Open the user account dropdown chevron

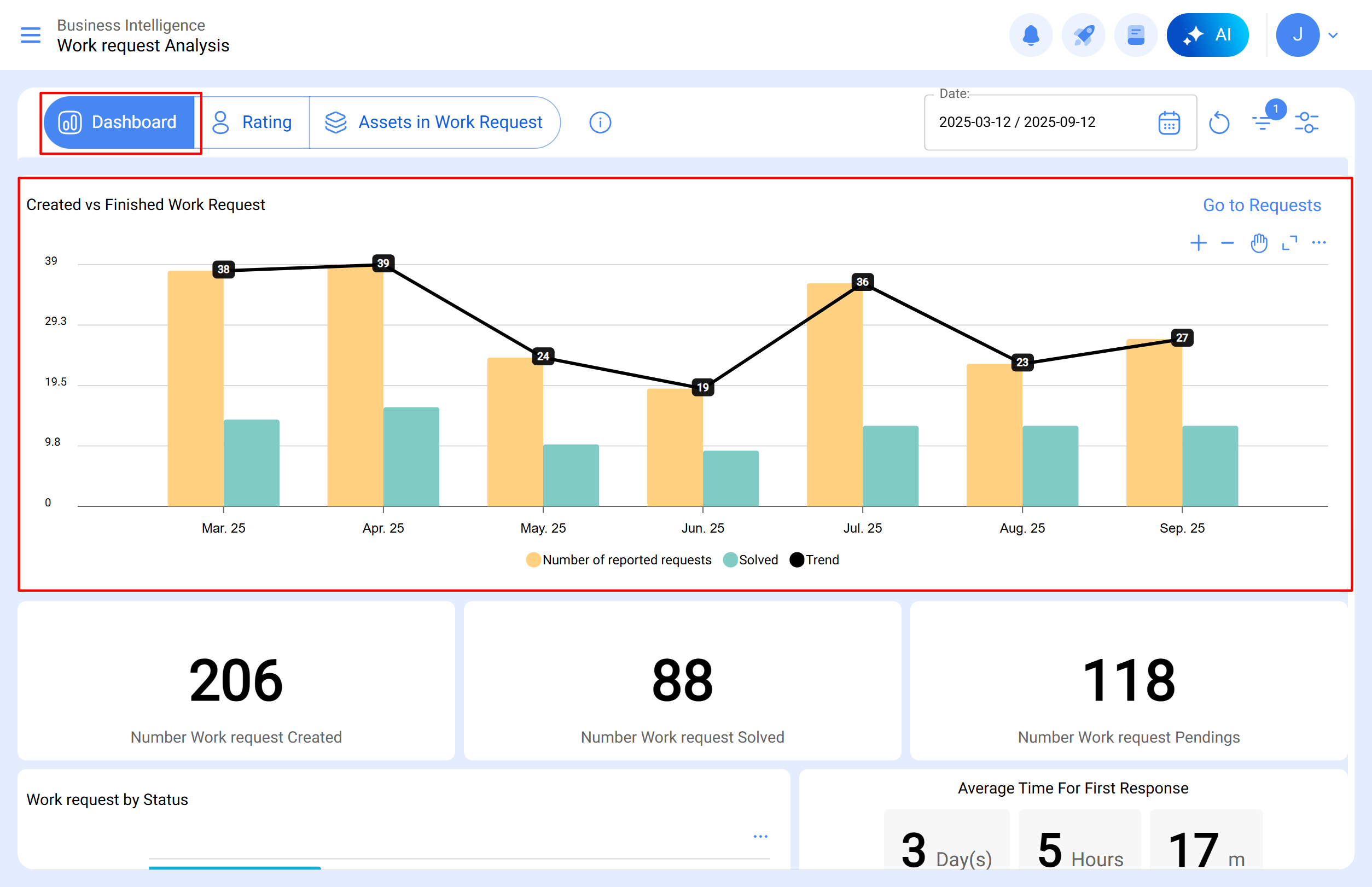[1333, 36]
